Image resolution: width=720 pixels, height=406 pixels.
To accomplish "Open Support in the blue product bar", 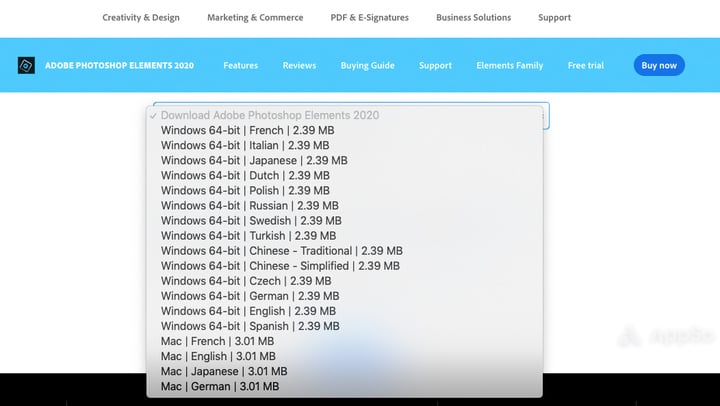I will (435, 65).
